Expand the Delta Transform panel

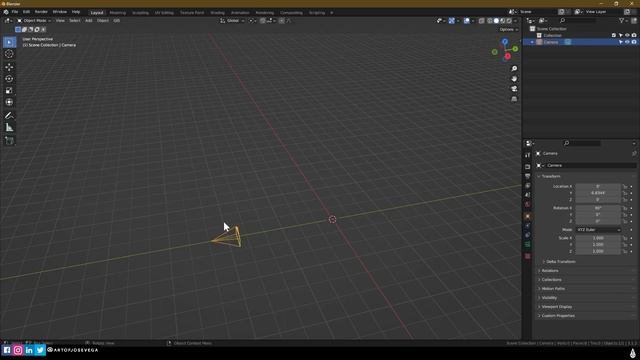(x=560, y=262)
